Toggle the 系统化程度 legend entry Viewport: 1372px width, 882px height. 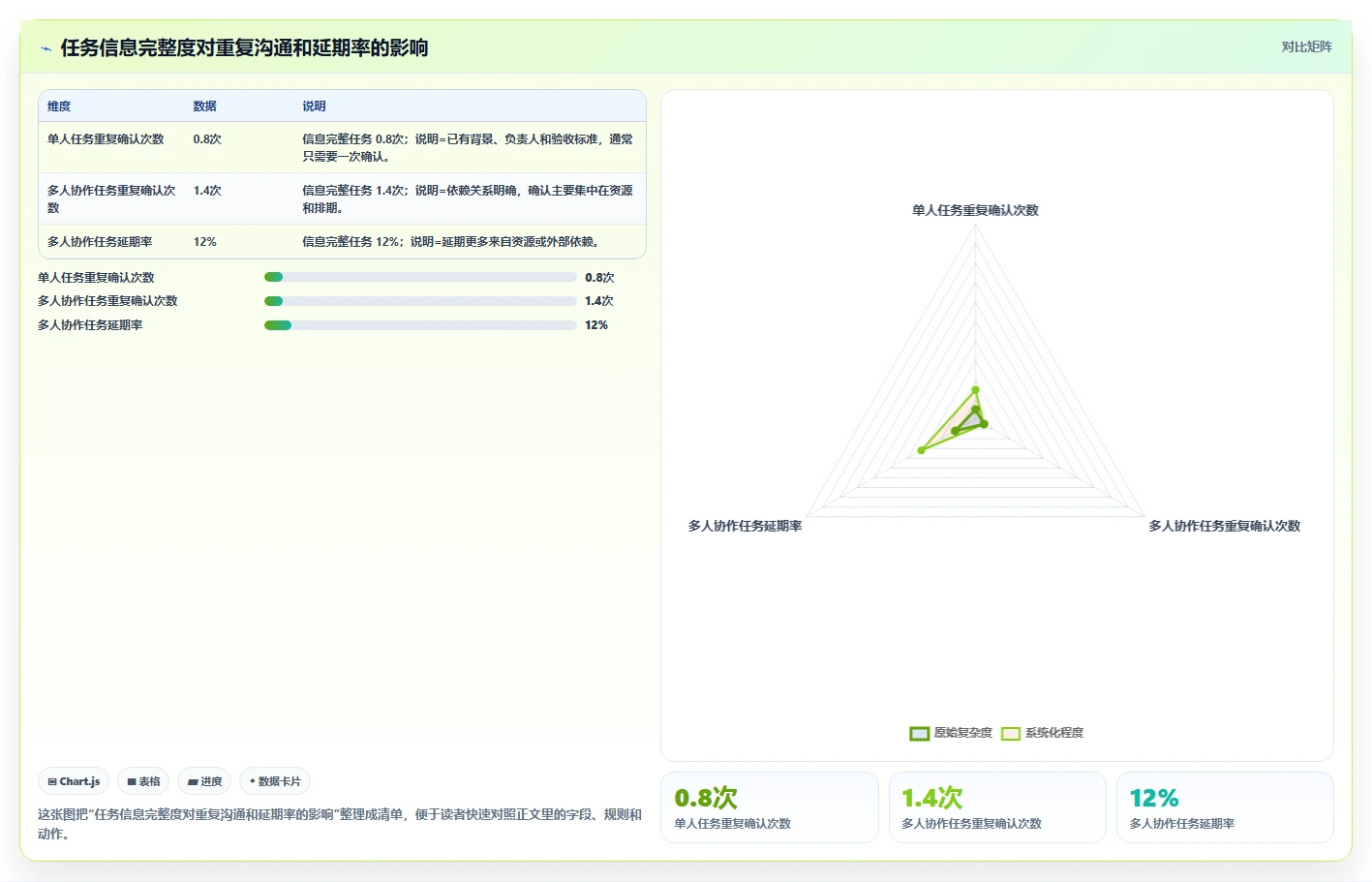(x=1042, y=733)
